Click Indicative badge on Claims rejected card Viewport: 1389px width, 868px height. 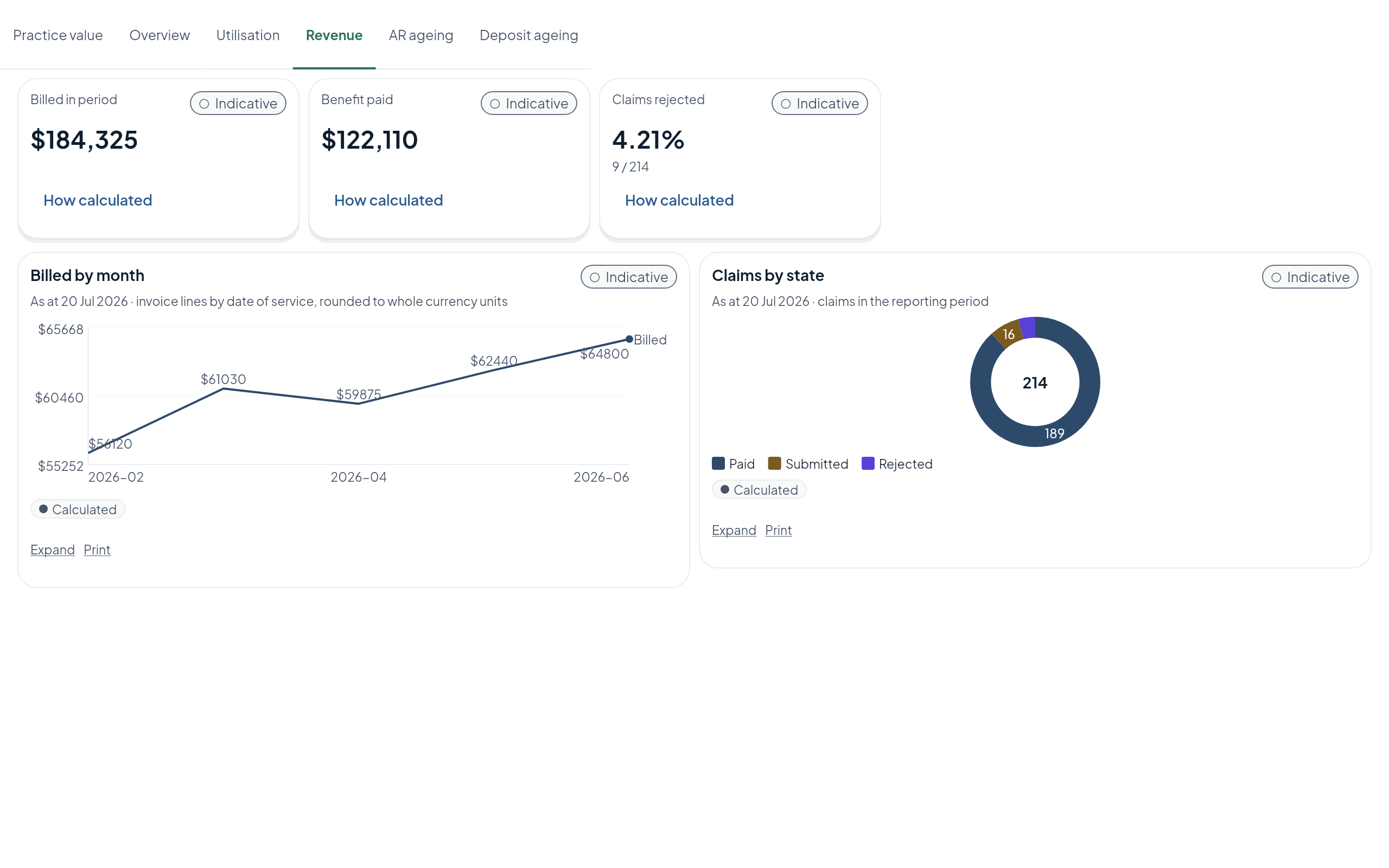pos(820,103)
